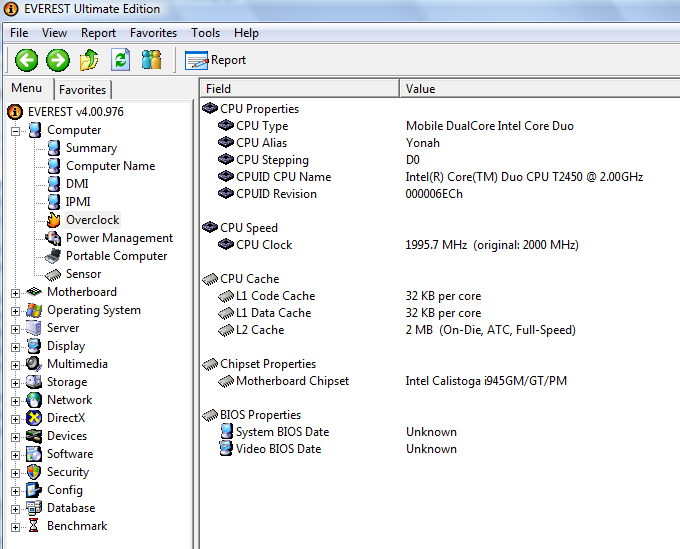Click the Operating System Windows flag icon
The height and width of the screenshot is (549, 680).
coord(34,310)
